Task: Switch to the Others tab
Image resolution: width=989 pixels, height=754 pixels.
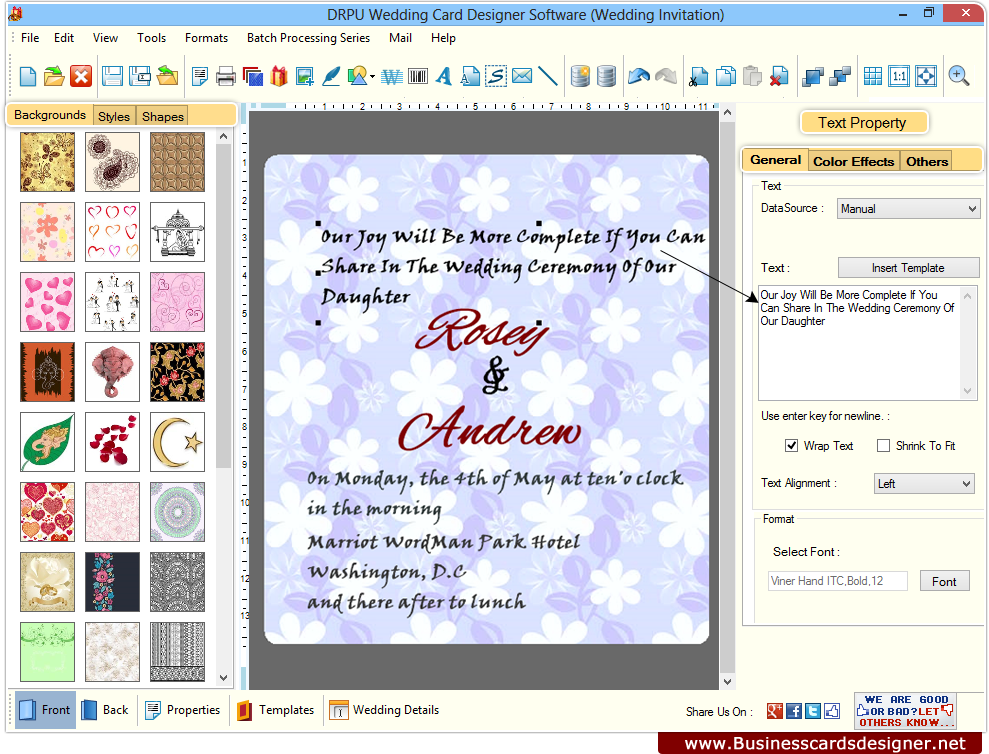Action: click(x=927, y=162)
